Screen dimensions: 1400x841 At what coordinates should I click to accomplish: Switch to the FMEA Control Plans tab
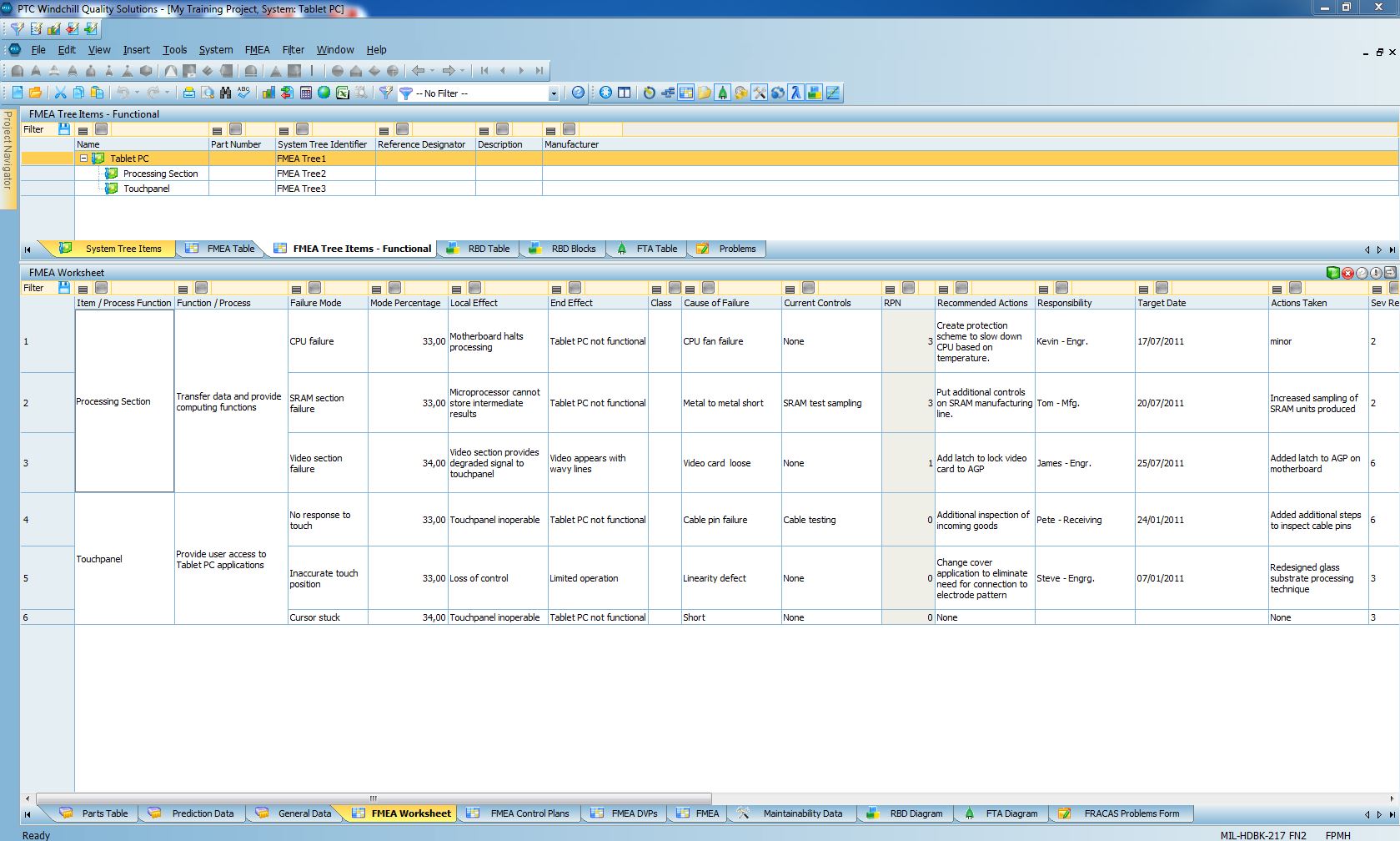[x=519, y=813]
